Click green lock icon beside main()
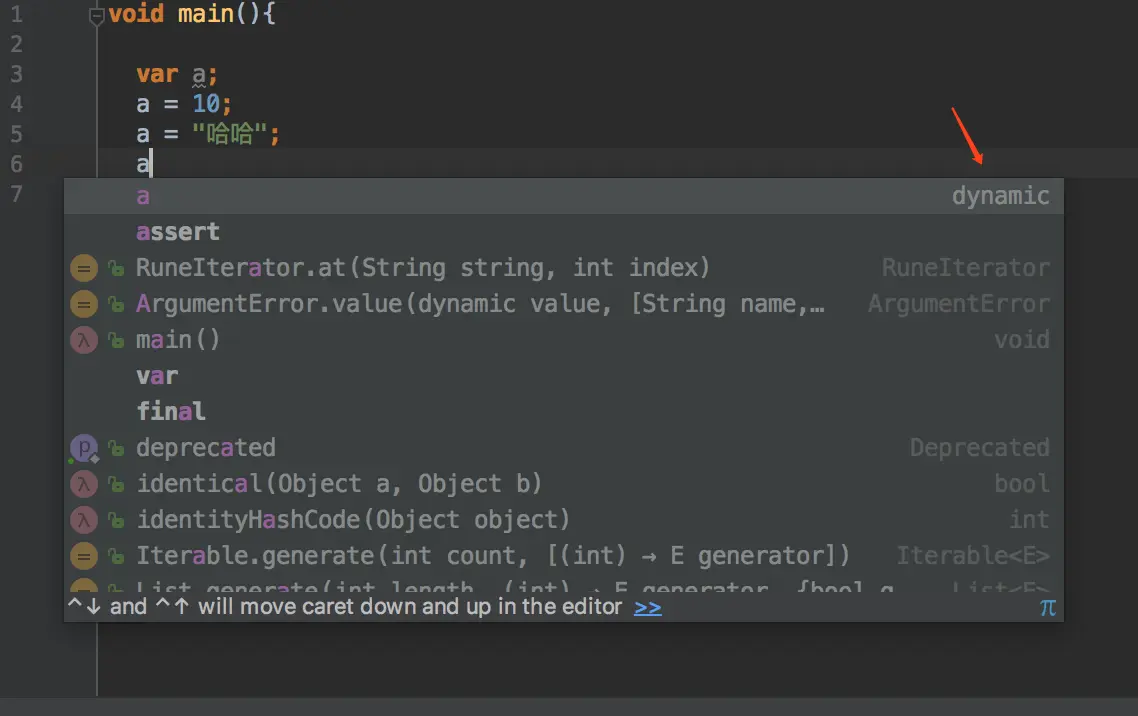This screenshot has height=716, width=1138. coord(116,340)
